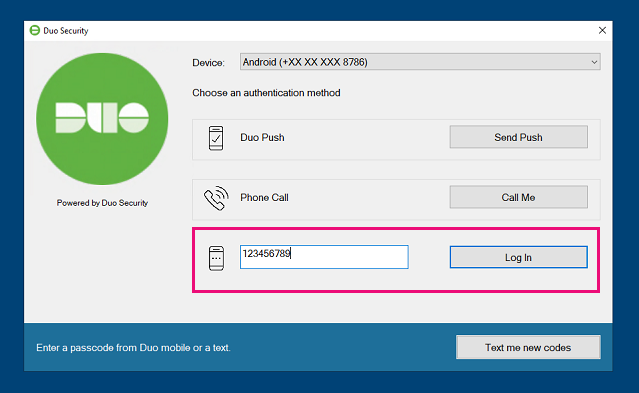The width and height of the screenshot is (639, 393).
Task: Click the Phone Call handset icon
Action: tap(216, 198)
